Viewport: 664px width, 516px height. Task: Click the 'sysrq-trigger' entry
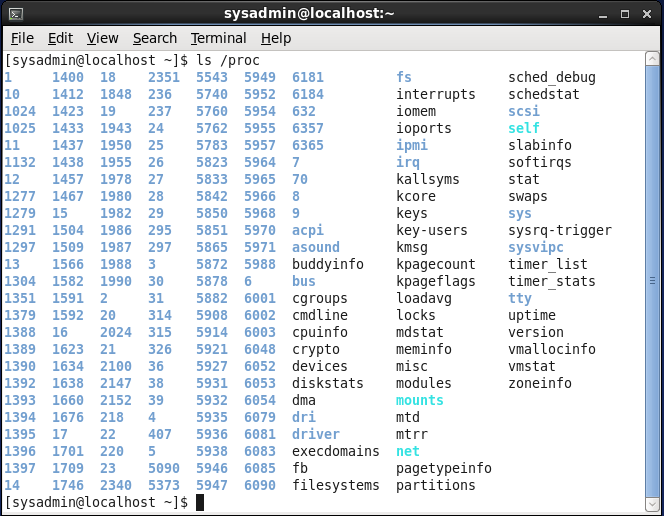[x=560, y=231]
